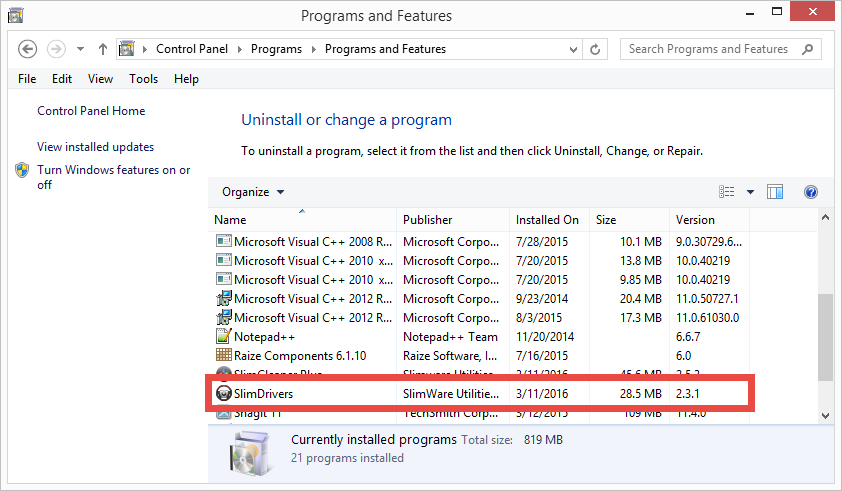Click icon of Visual C++ 2012 17.3 MB entry
This screenshot has height=491, width=842.
223,317
